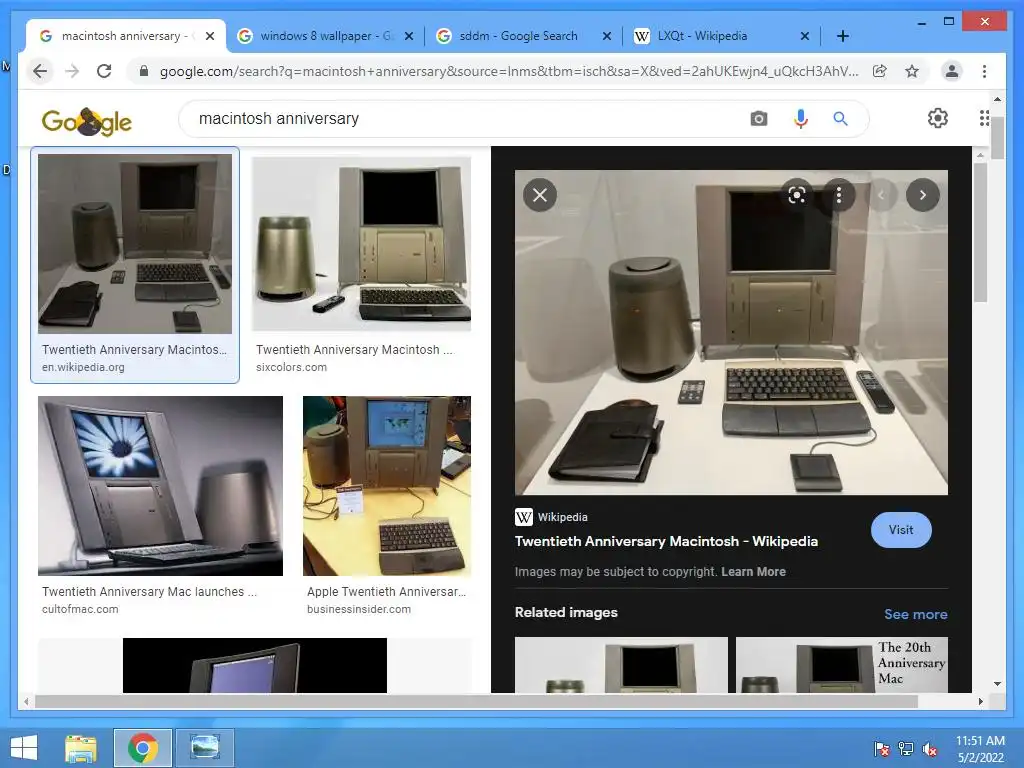Screen dimensions: 1024x768
Task: Reload the current page
Action: [104, 71]
